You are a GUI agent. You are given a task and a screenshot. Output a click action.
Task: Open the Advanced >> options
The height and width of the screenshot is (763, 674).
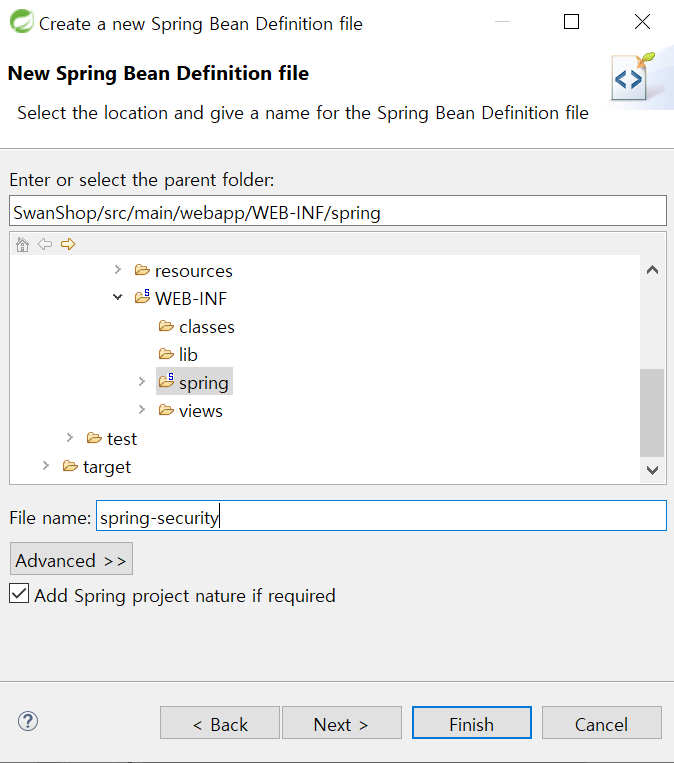(x=71, y=559)
